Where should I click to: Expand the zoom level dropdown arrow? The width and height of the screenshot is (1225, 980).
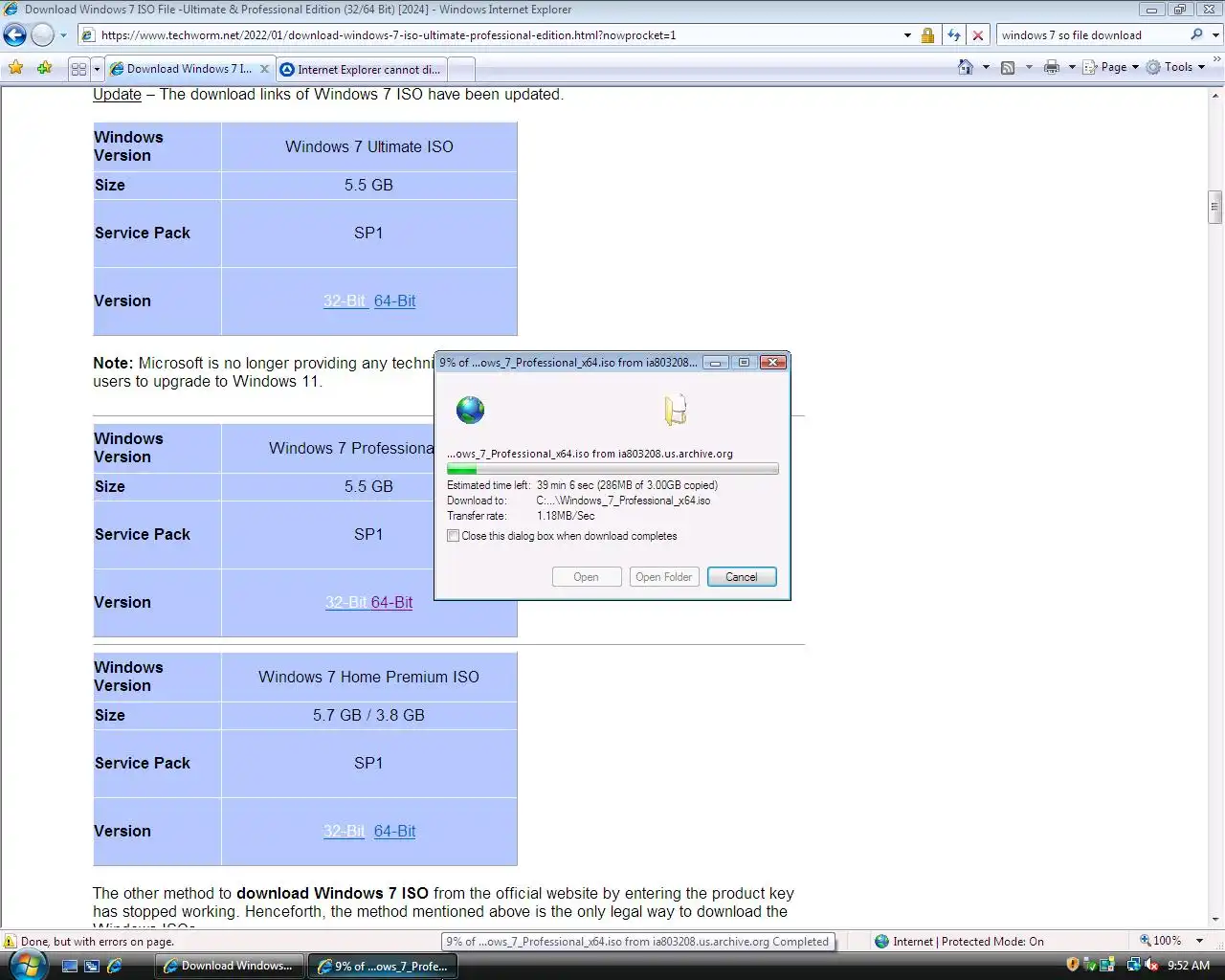tap(1200, 941)
